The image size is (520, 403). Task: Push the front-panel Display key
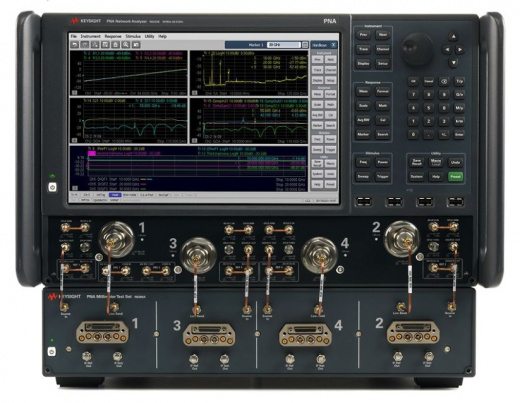[363, 63]
